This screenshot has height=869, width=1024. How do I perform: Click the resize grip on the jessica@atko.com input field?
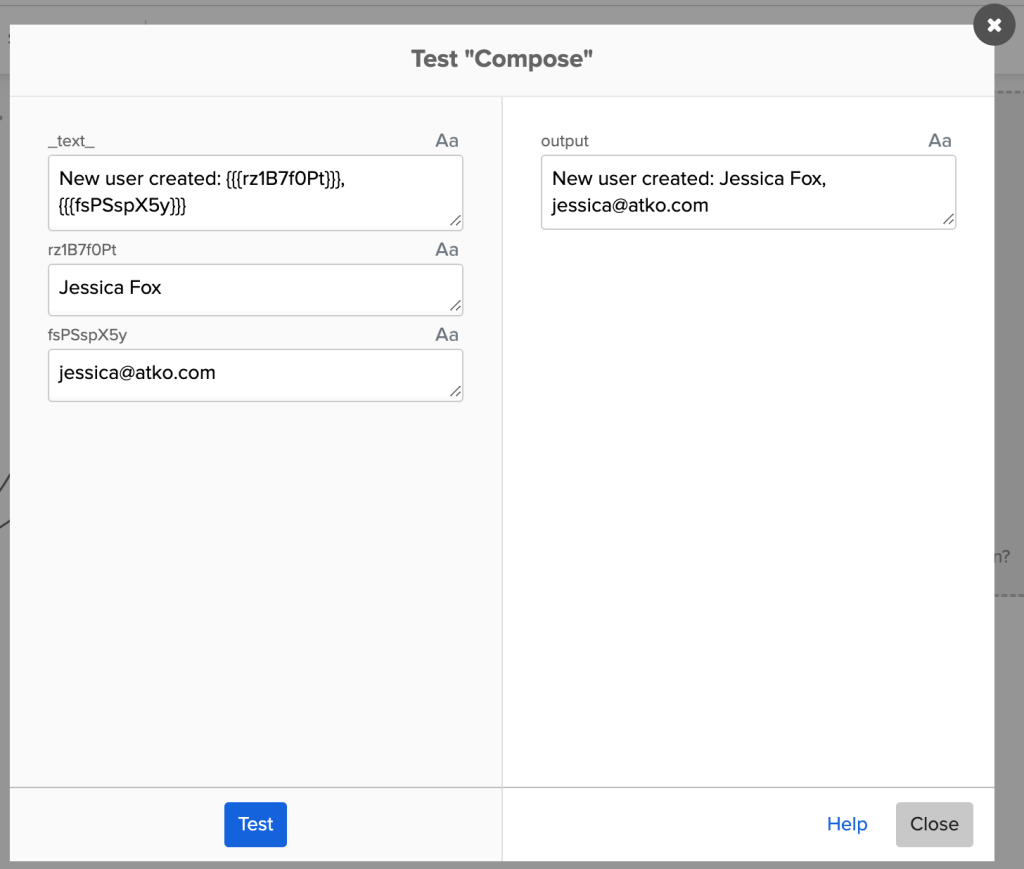[x=455, y=392]
